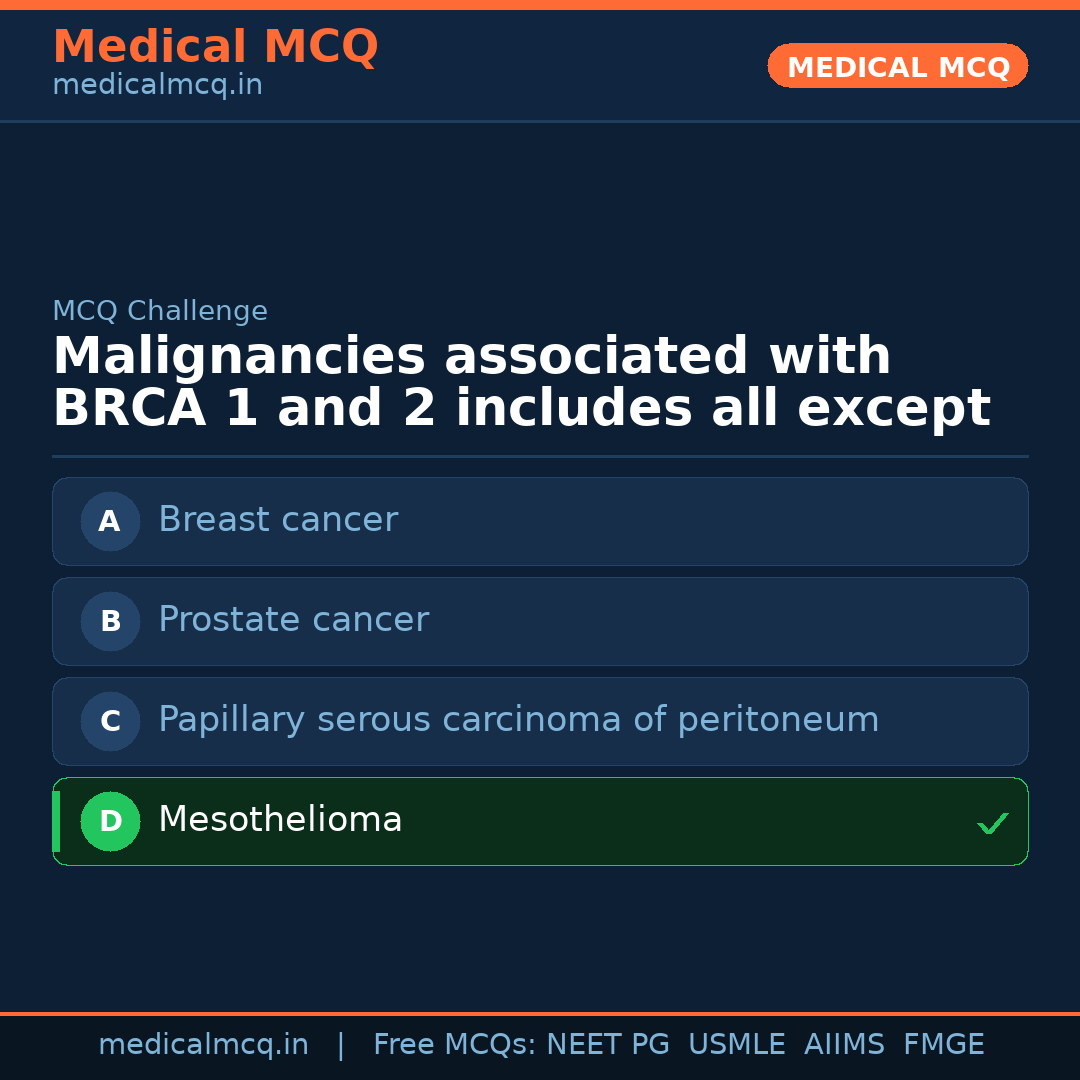Open the medicalmcq.in link in footer
This screenshot has height=1080, width=1080.
click(x=203, y=1045)
